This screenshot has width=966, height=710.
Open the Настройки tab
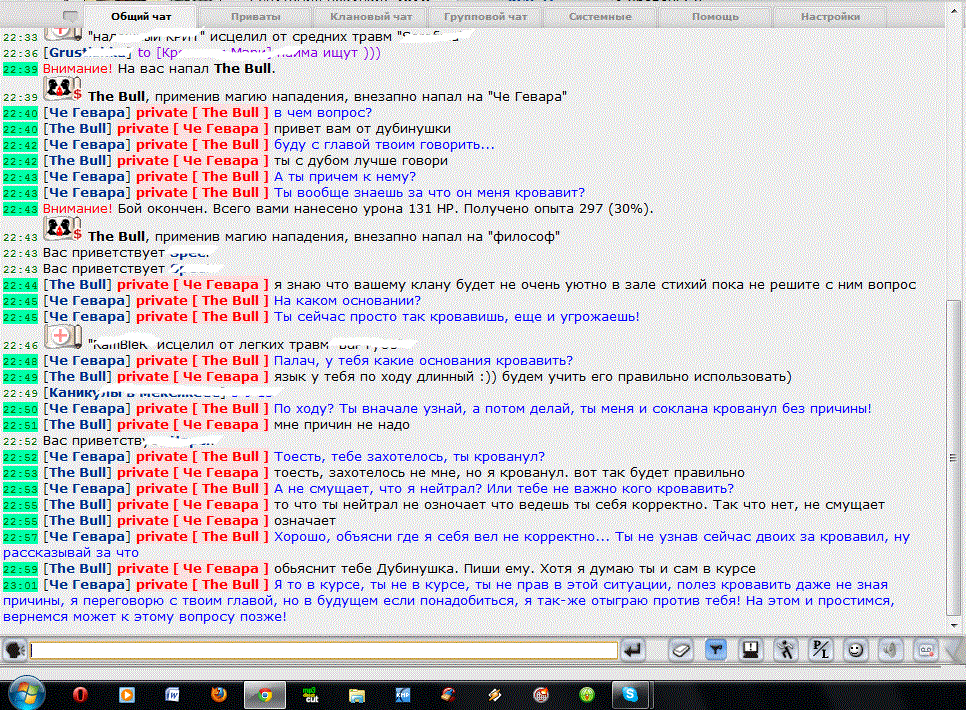click(x=830, y=17)
